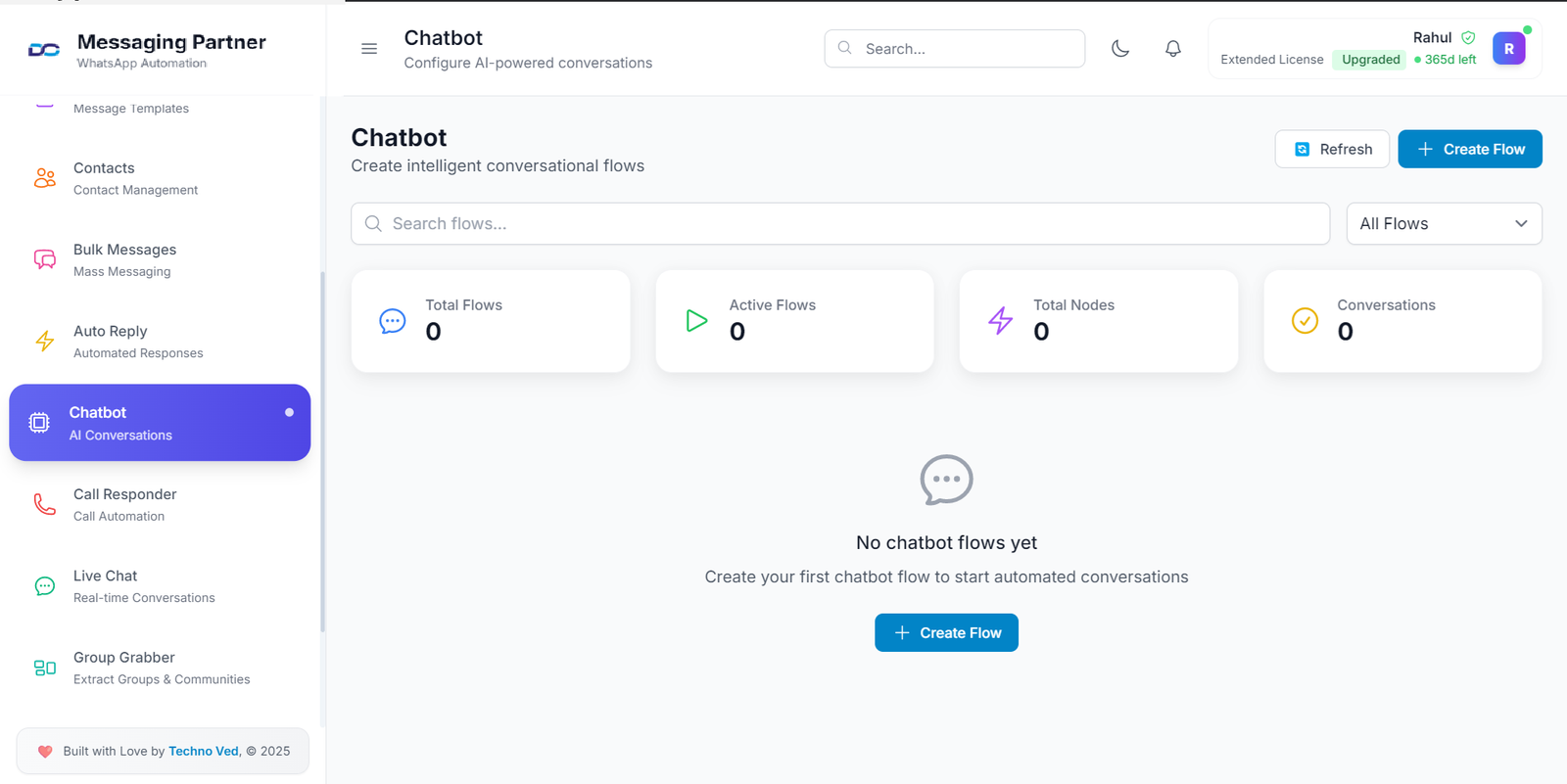Click the Bulk Messages speech bubble icon
This screenshot has height=784, width=1567.
pyautogui.click(x=44, y=258)
